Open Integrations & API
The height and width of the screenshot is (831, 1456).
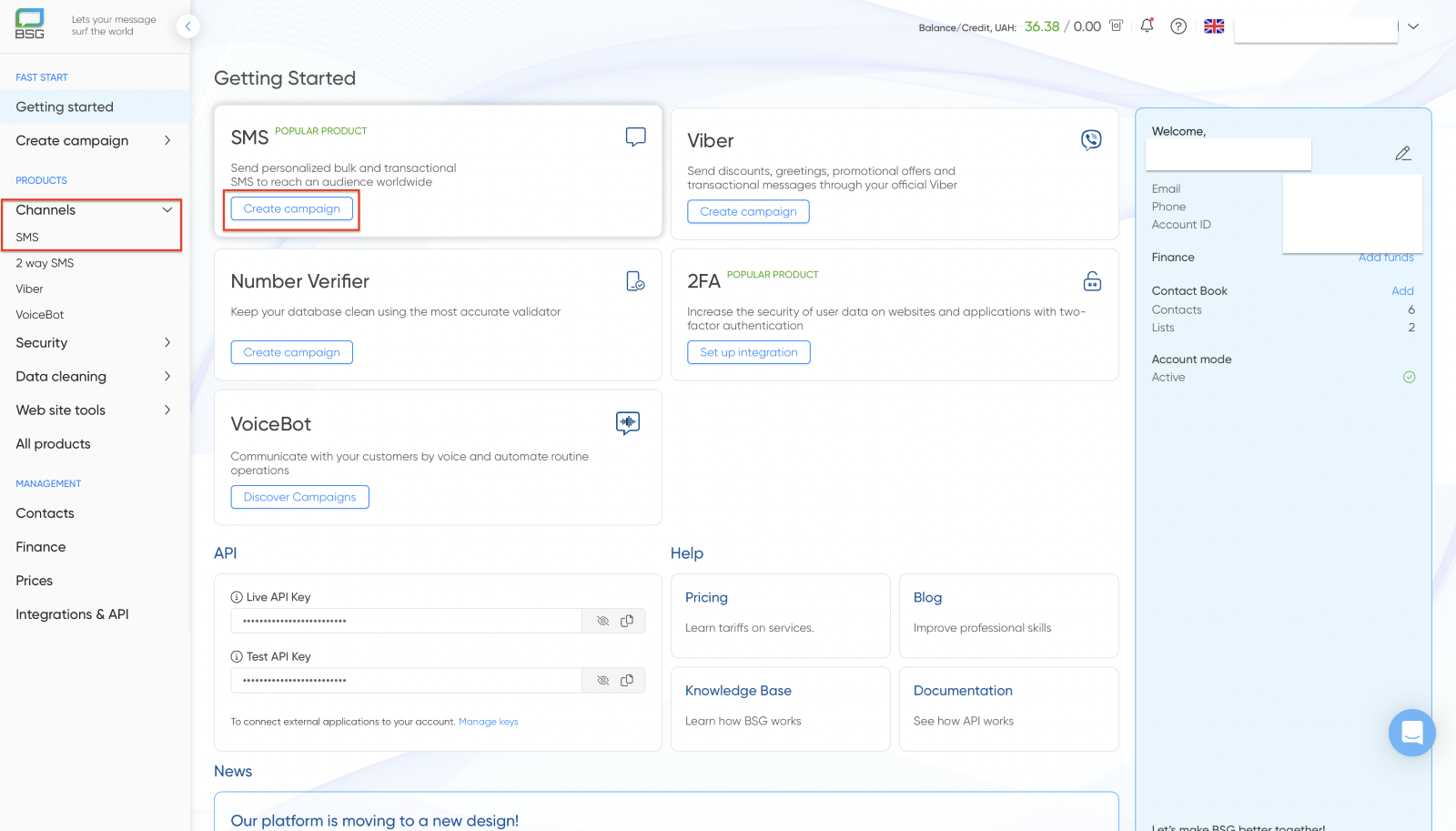(x=72, y=614)
